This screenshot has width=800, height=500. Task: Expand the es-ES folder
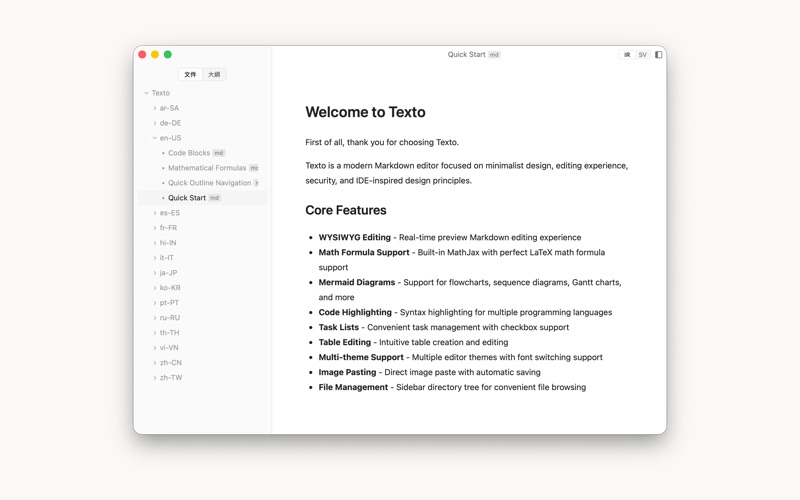[155, 213]
